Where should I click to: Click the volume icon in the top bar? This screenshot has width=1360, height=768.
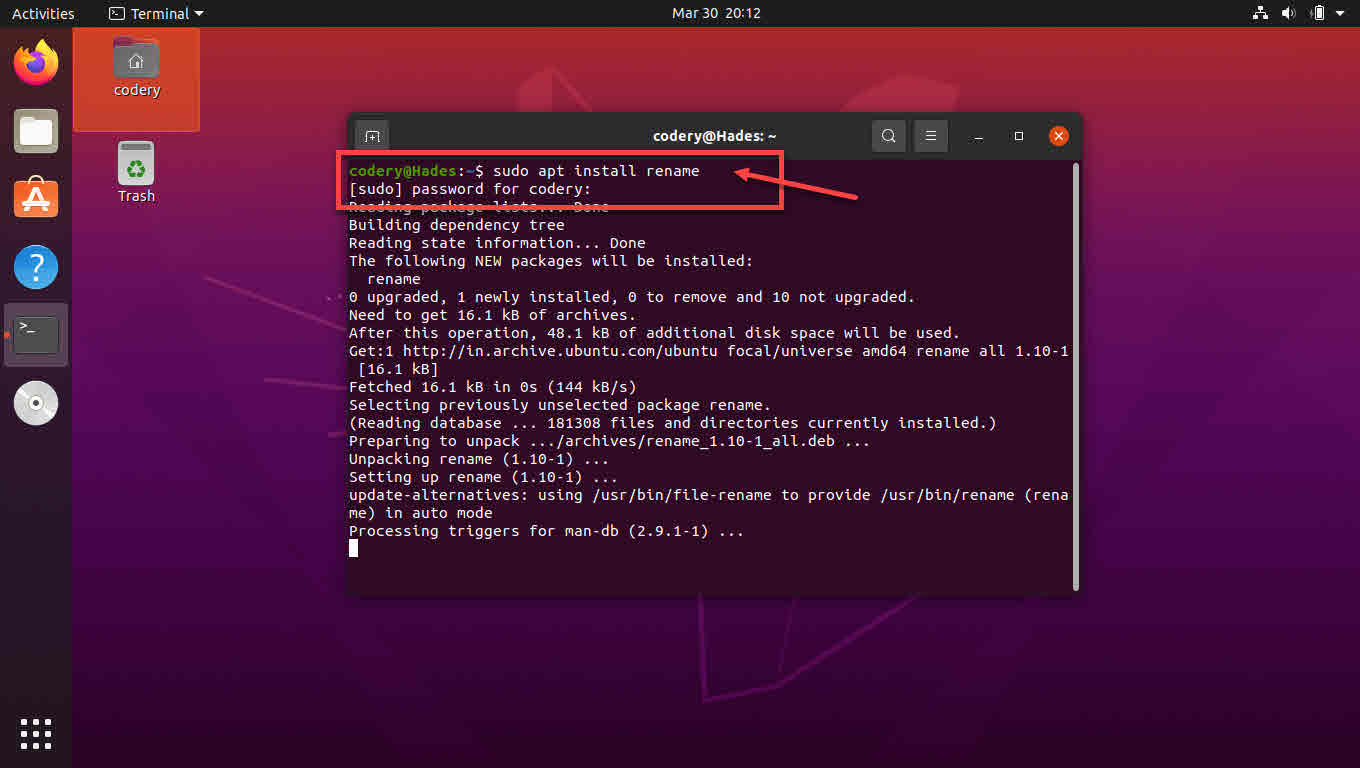[1288, 13]
